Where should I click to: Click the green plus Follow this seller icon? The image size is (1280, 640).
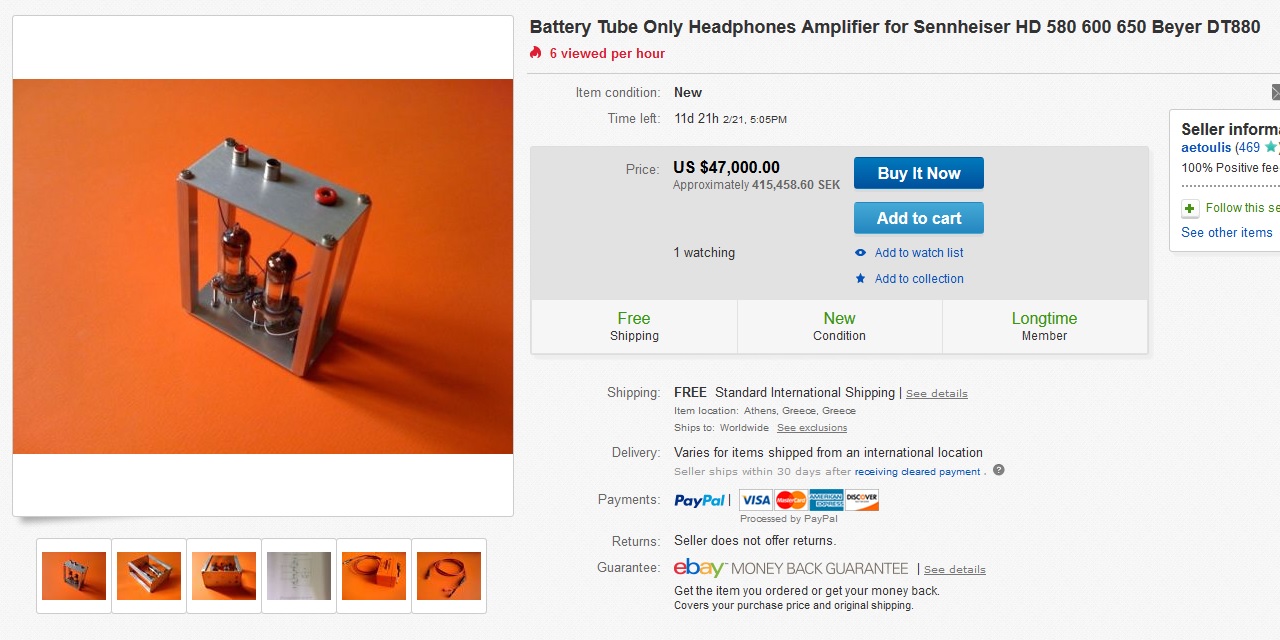pos(1190,208)
